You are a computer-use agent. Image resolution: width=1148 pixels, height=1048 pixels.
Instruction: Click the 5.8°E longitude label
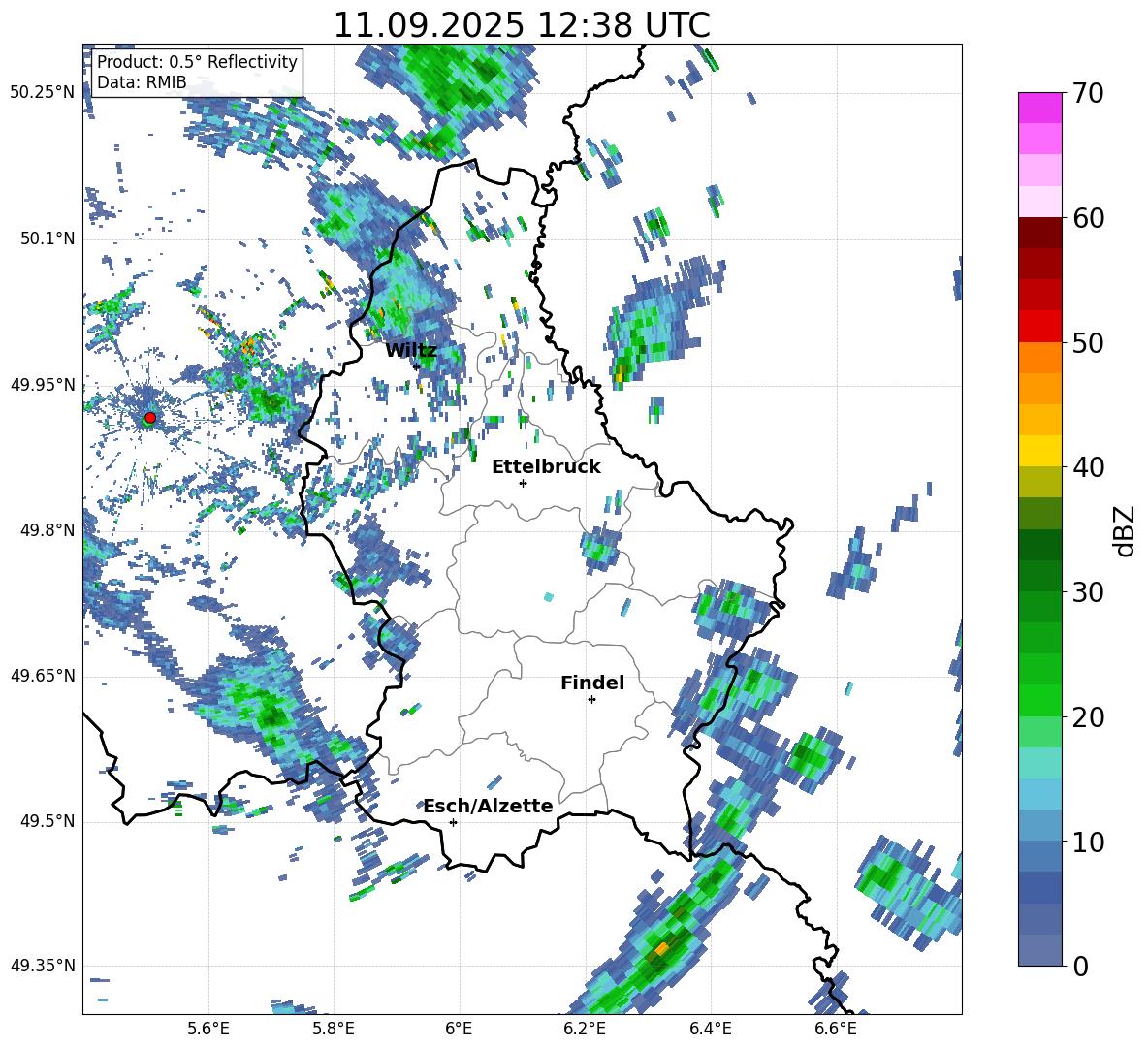(334, 1029)
